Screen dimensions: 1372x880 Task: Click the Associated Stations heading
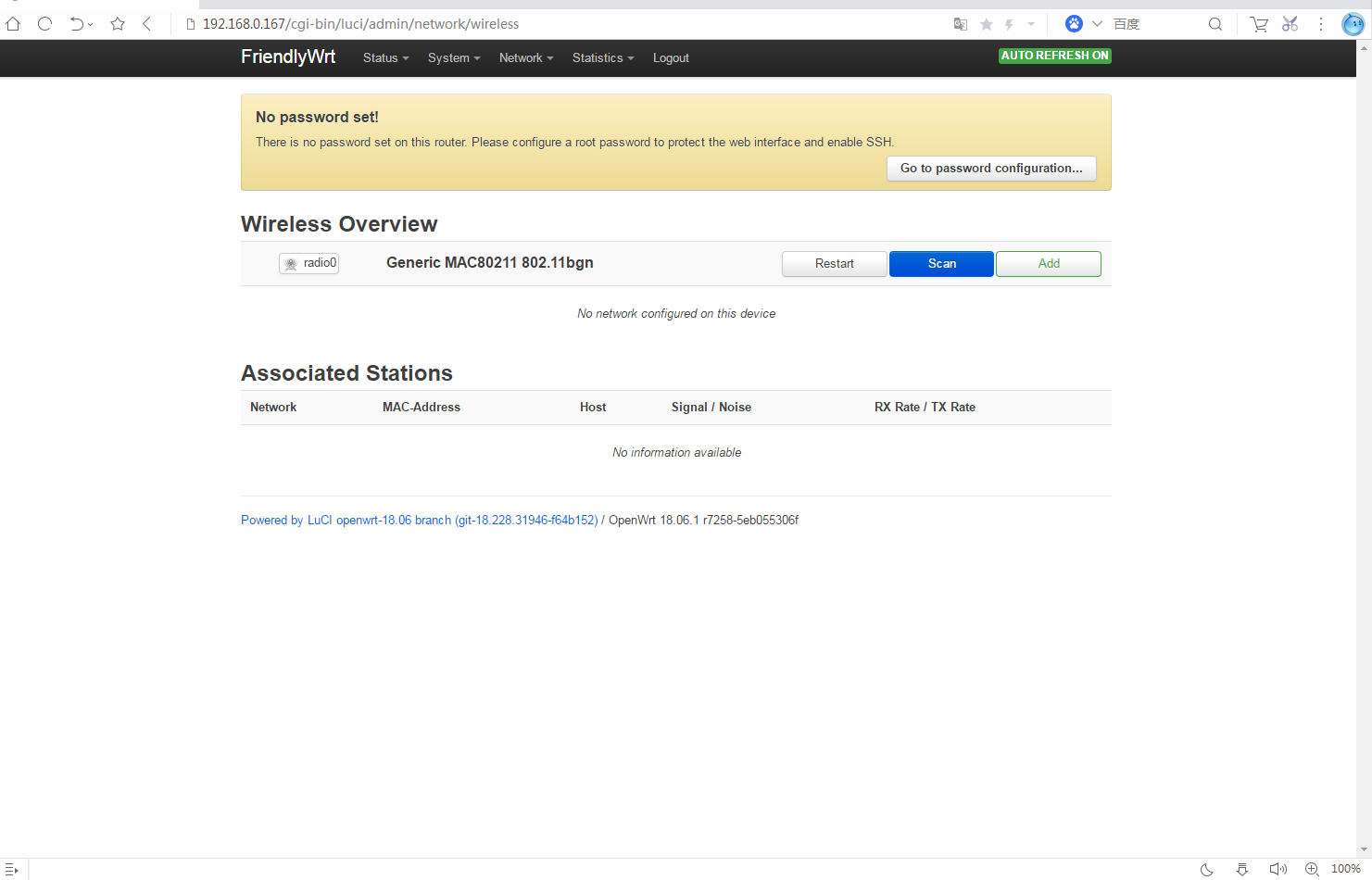click(346, 373)
